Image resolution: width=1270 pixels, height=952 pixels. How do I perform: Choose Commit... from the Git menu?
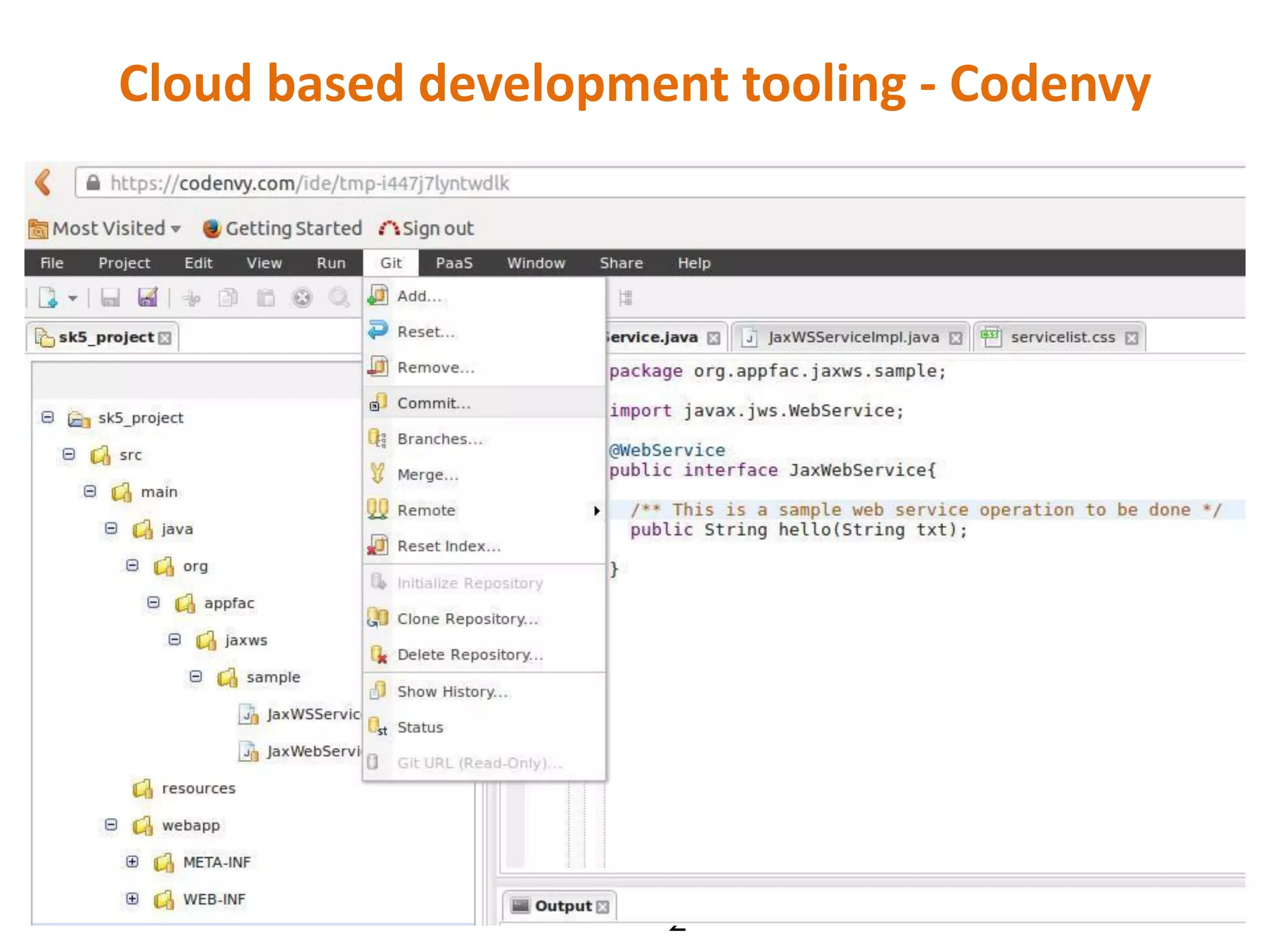[x=484, y=403]
